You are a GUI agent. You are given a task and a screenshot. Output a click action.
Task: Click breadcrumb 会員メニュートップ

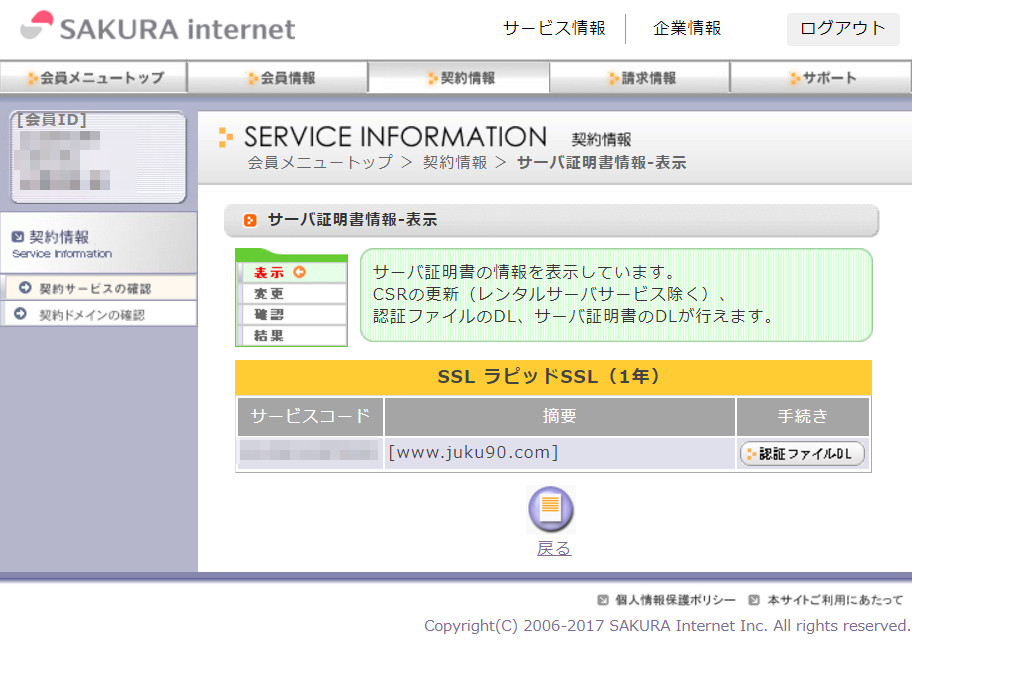[320, 162]
